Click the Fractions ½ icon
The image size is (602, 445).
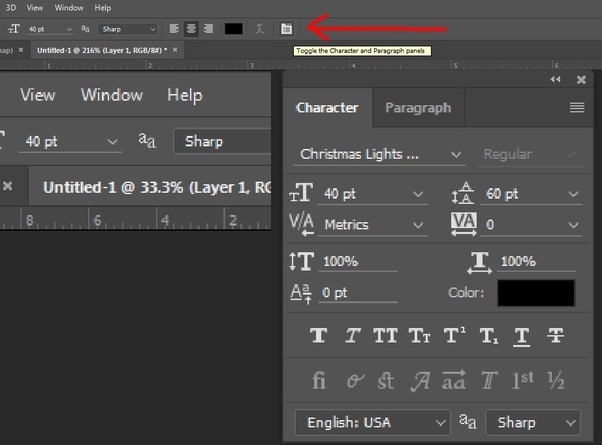coord(556,380)
